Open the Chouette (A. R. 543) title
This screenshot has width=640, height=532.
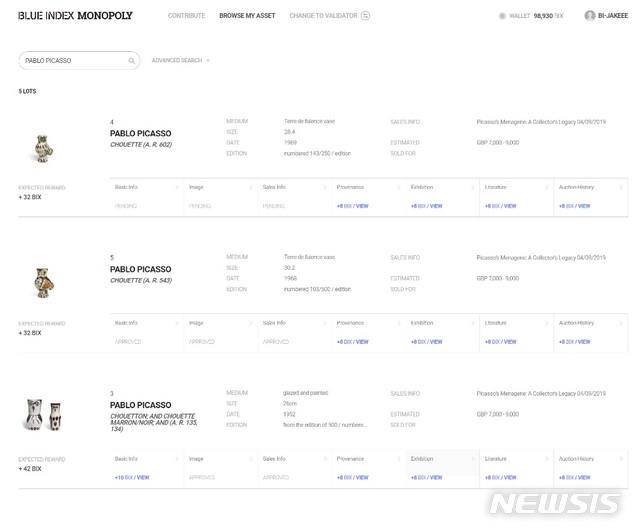(141, 280)
